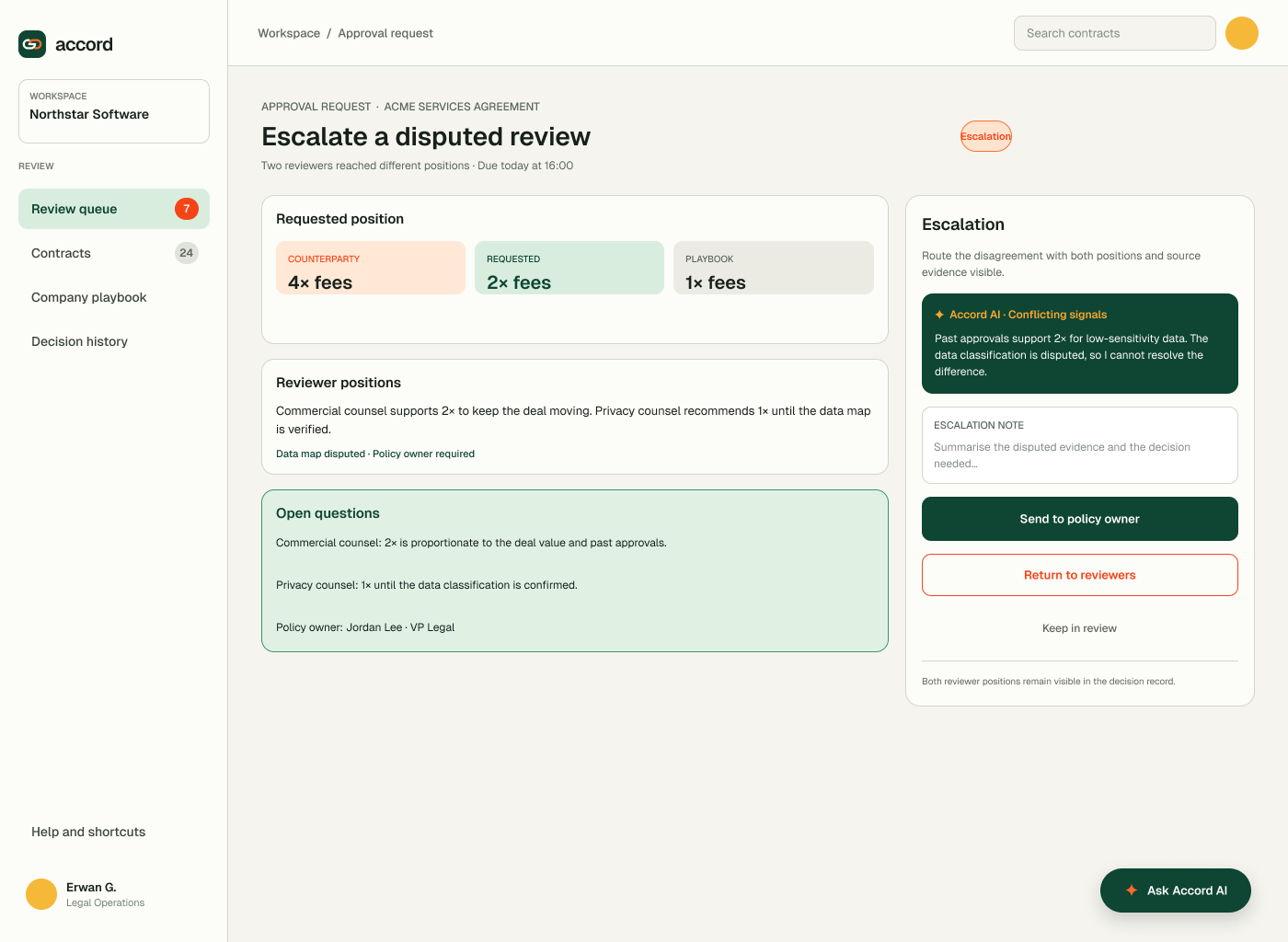Click 'Policy owner: Jordan Lee · VP Legal' line

point(365,627)
